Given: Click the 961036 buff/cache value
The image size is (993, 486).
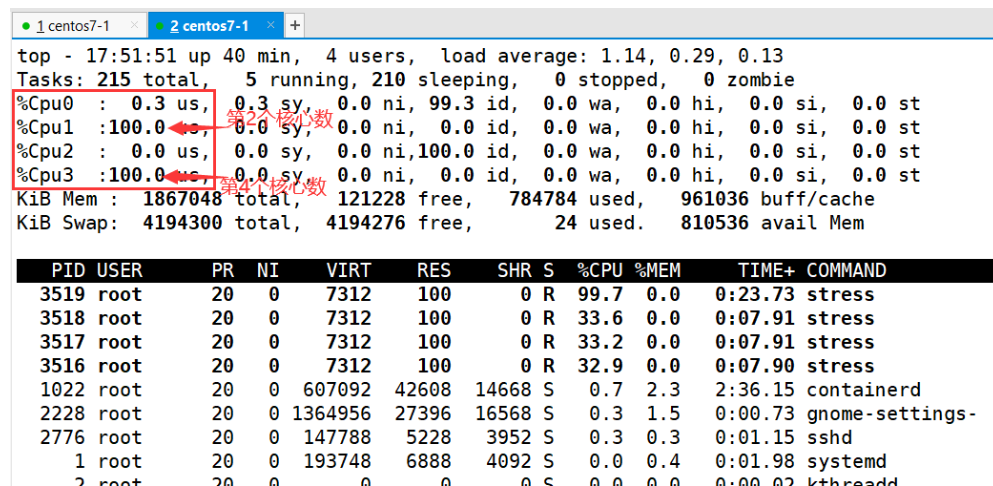Looking at the screenshot, I should click(x=714, y=200).
